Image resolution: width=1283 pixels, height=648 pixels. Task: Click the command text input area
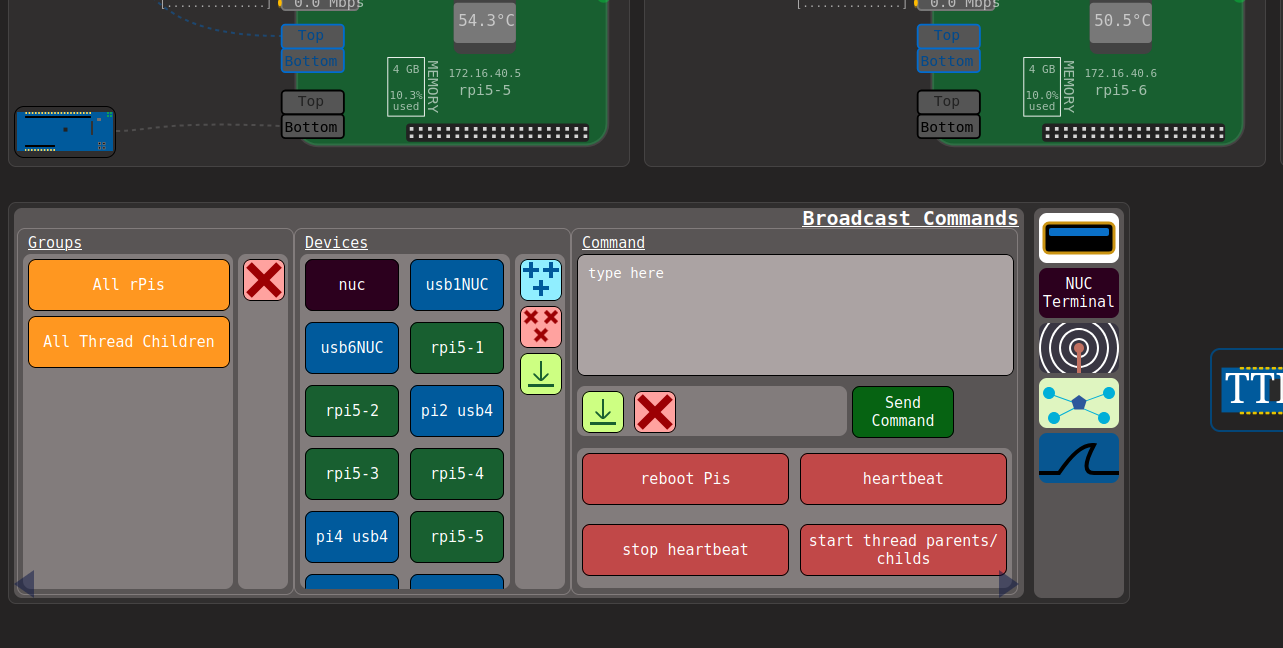795,315
